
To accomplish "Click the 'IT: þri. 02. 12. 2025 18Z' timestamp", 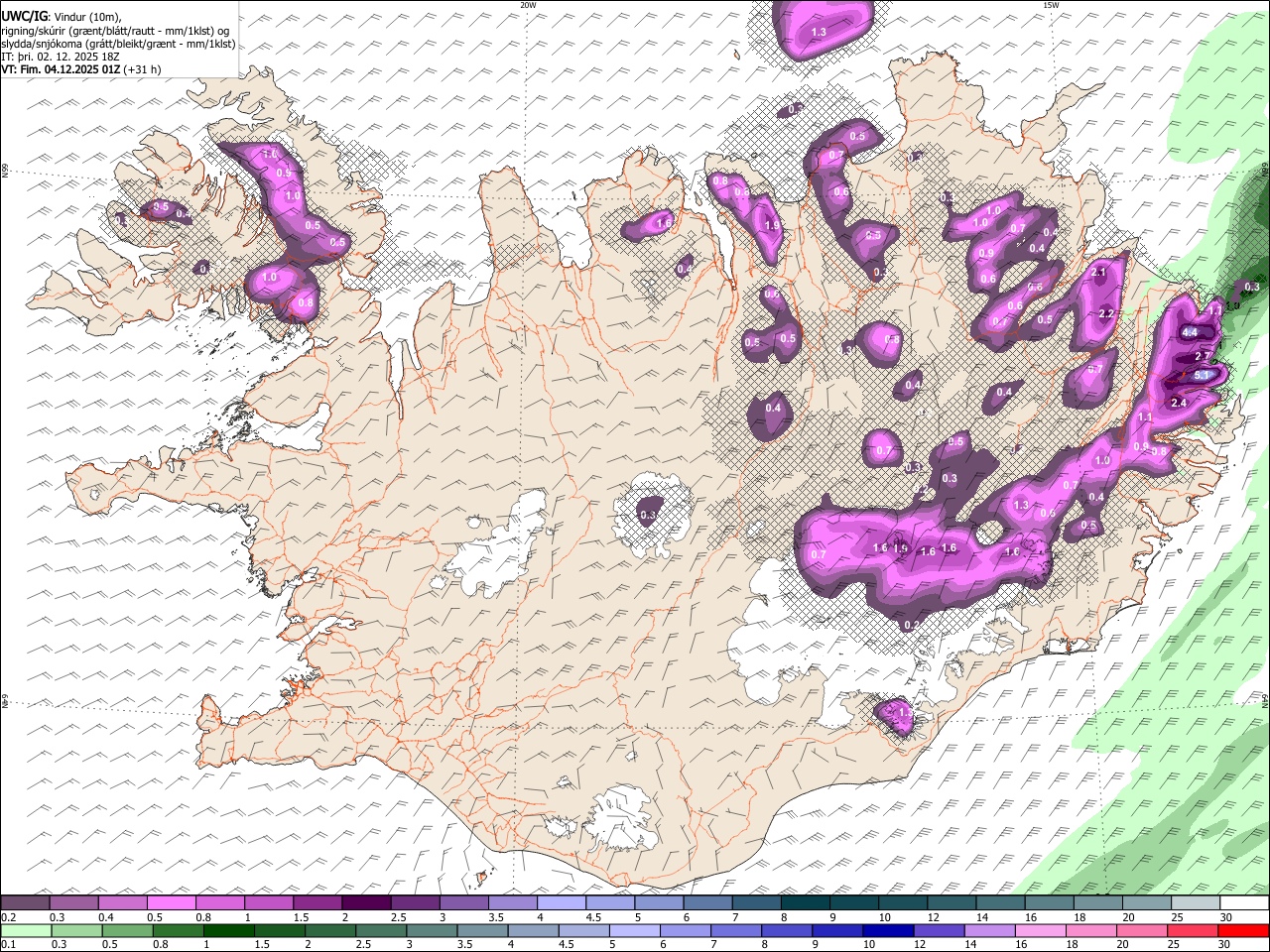I will coord(61,57).
